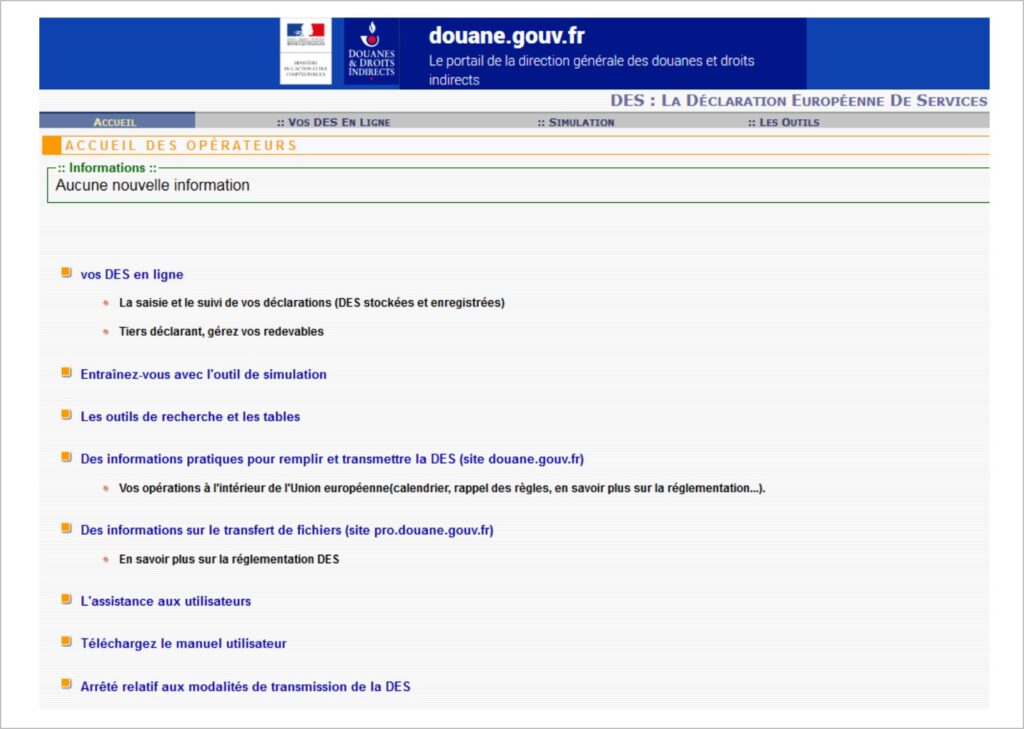Click the douane.gouv.fr site title banner
The image size is (1024, 729).
506,36
